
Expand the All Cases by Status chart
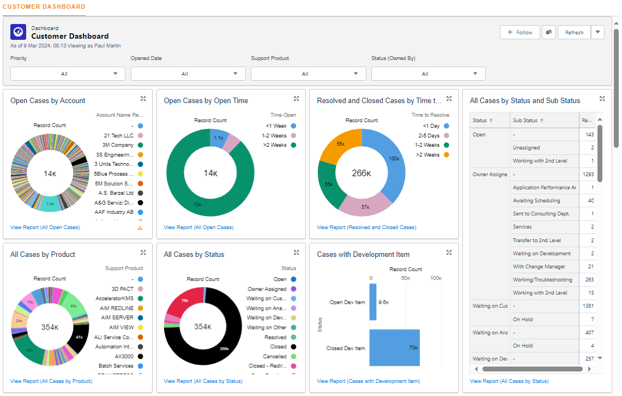pyautogui.click(x=296, y=252)
